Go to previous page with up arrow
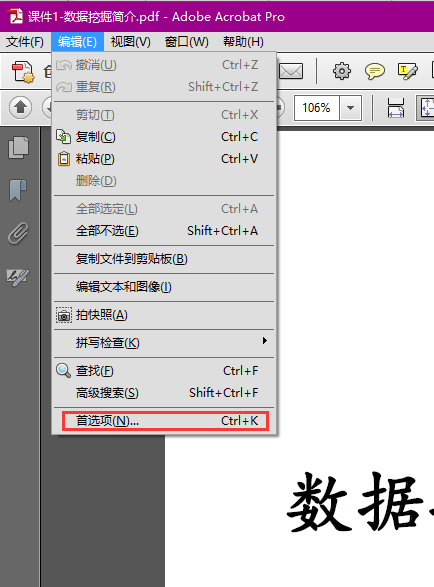The height and width of the screenshot is (587, 434). click(x=21, y=108)
